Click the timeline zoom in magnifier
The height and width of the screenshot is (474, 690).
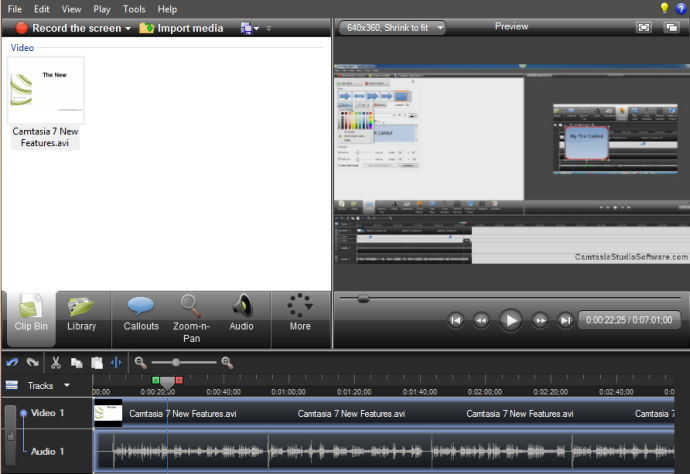(227, 363)
